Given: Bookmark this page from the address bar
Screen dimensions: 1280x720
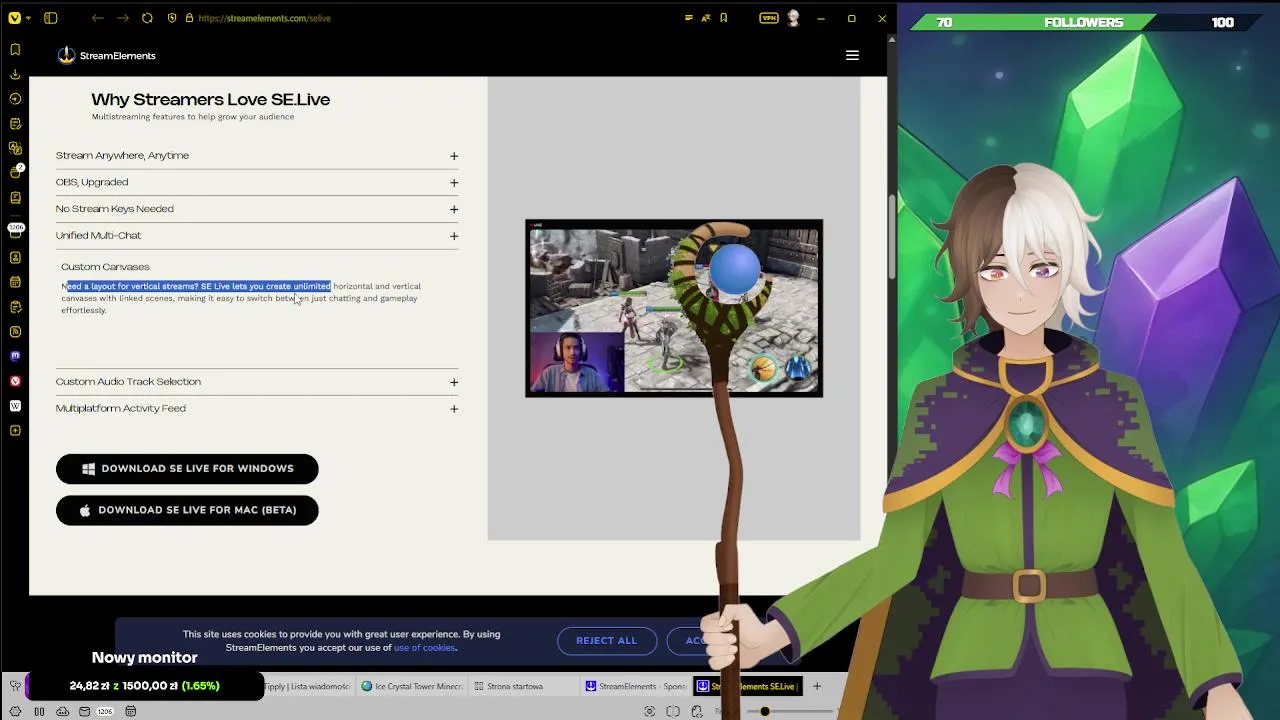Looking at the screenshot, I should tap(724, 18).
